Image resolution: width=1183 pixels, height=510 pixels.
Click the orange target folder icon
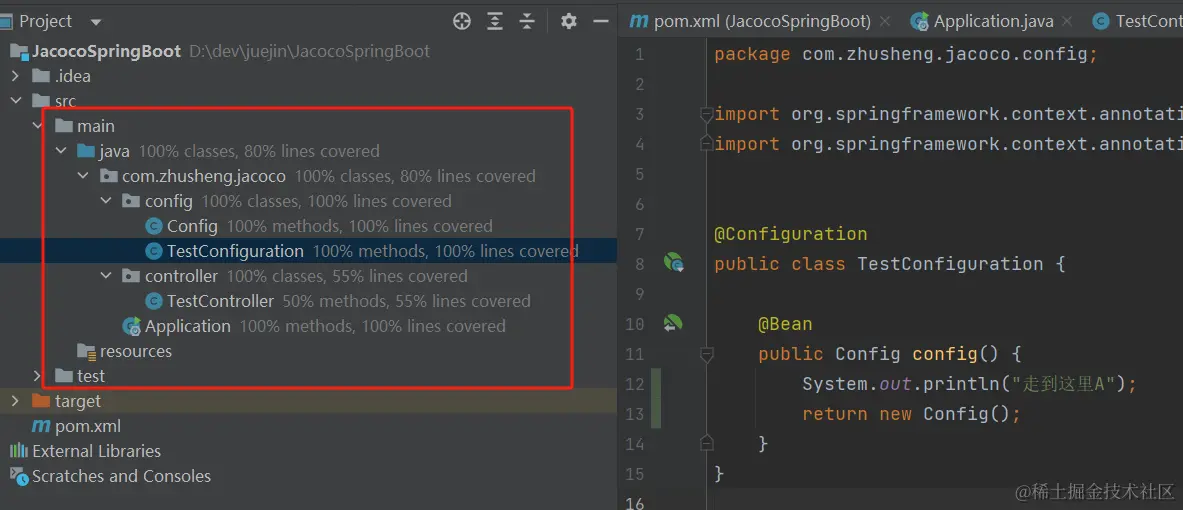pos(41,401)
